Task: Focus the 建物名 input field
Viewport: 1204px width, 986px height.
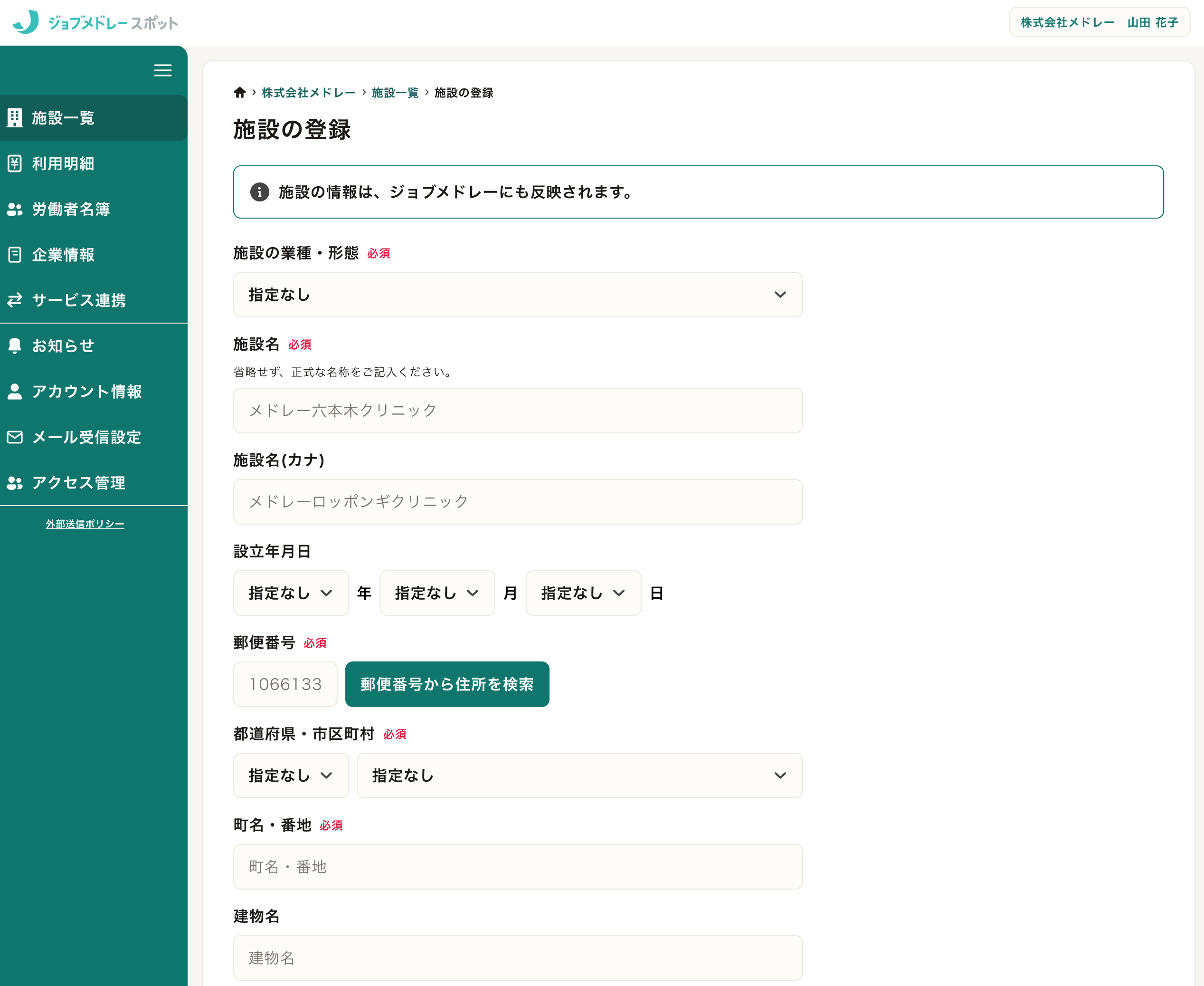Action: 518,958
